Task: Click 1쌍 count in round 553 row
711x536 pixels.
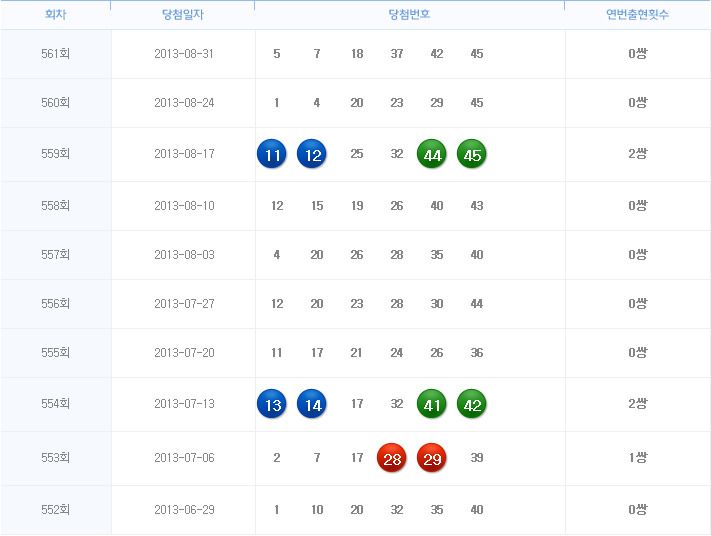Action: tap(638, 457)
